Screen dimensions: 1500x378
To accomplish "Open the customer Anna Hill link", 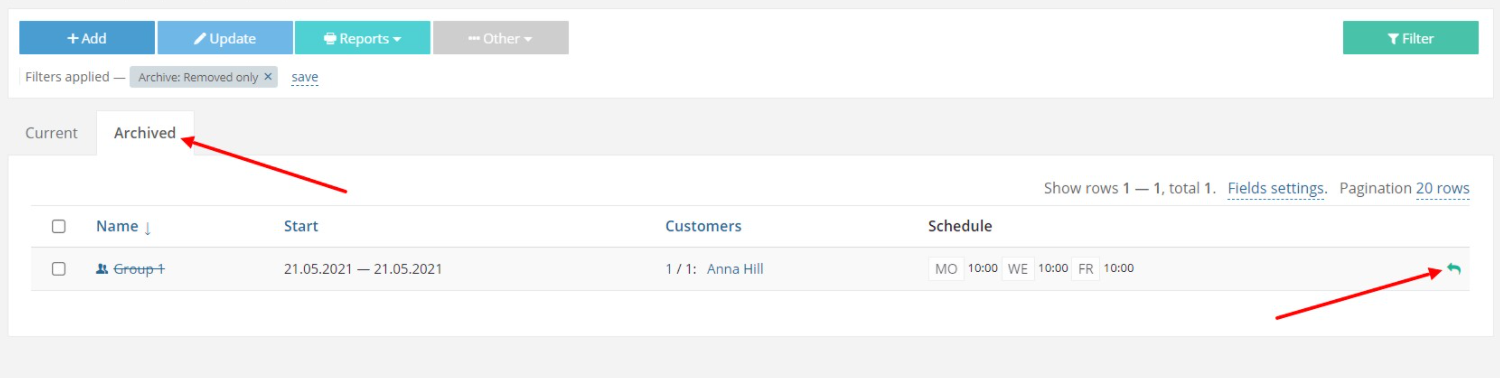I will pos(735,269).
